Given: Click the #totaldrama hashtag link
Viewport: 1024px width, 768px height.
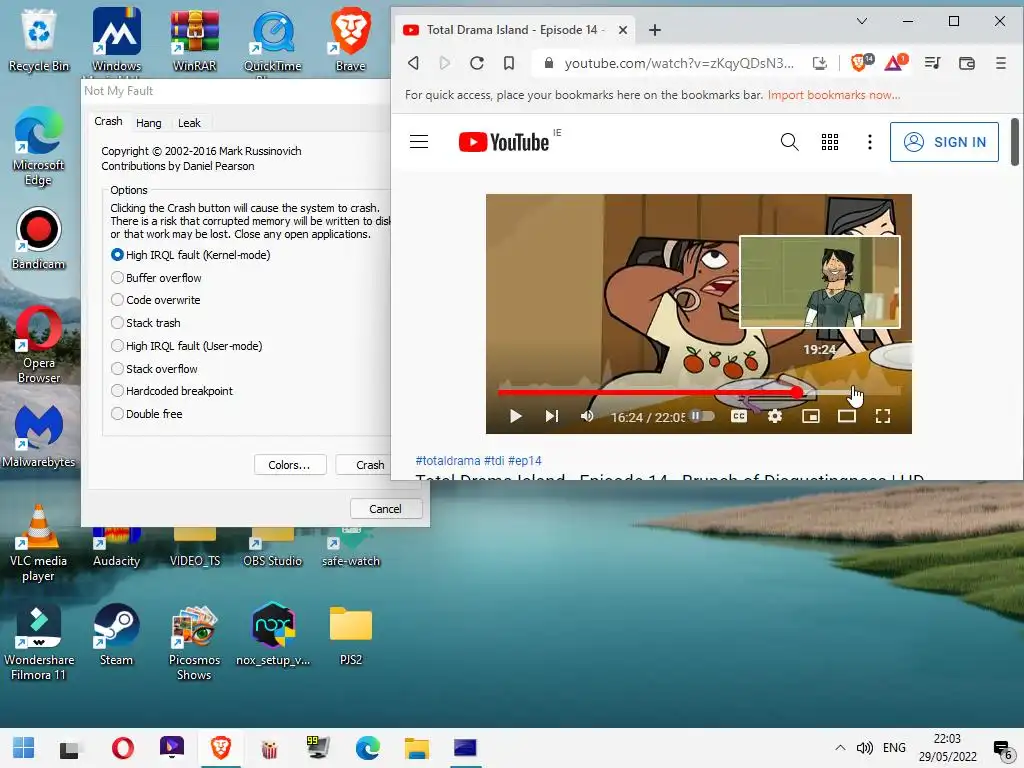Looking at the screenshot, I should 447,460.
